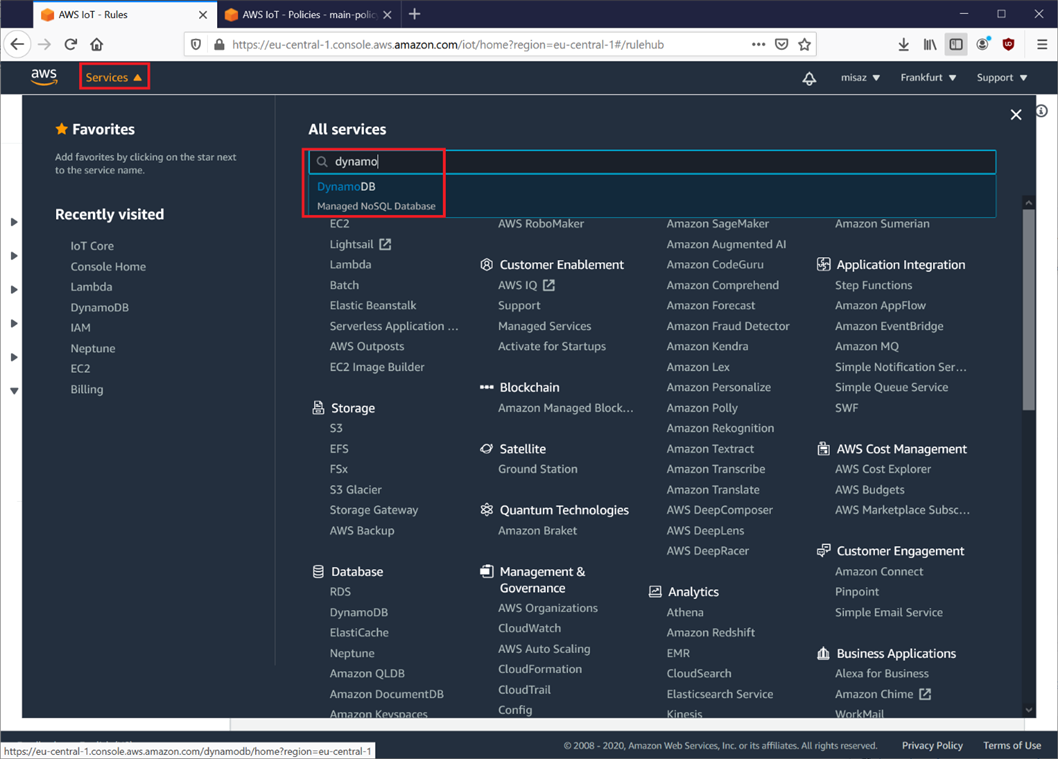Open Step Functions service

[873, 285]
